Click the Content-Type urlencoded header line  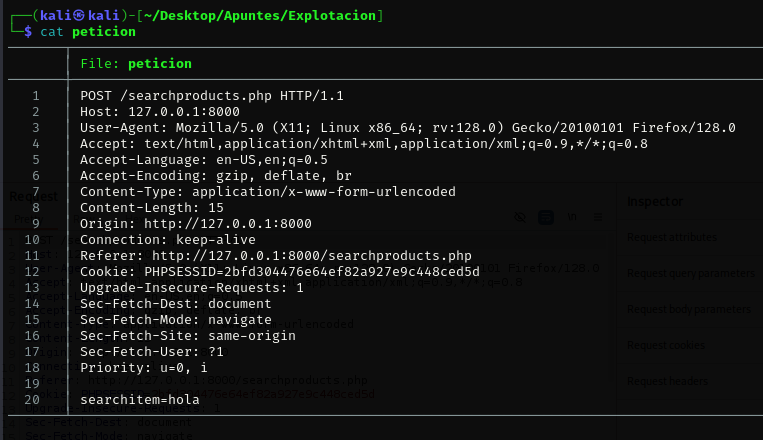(x=268, y=192)
